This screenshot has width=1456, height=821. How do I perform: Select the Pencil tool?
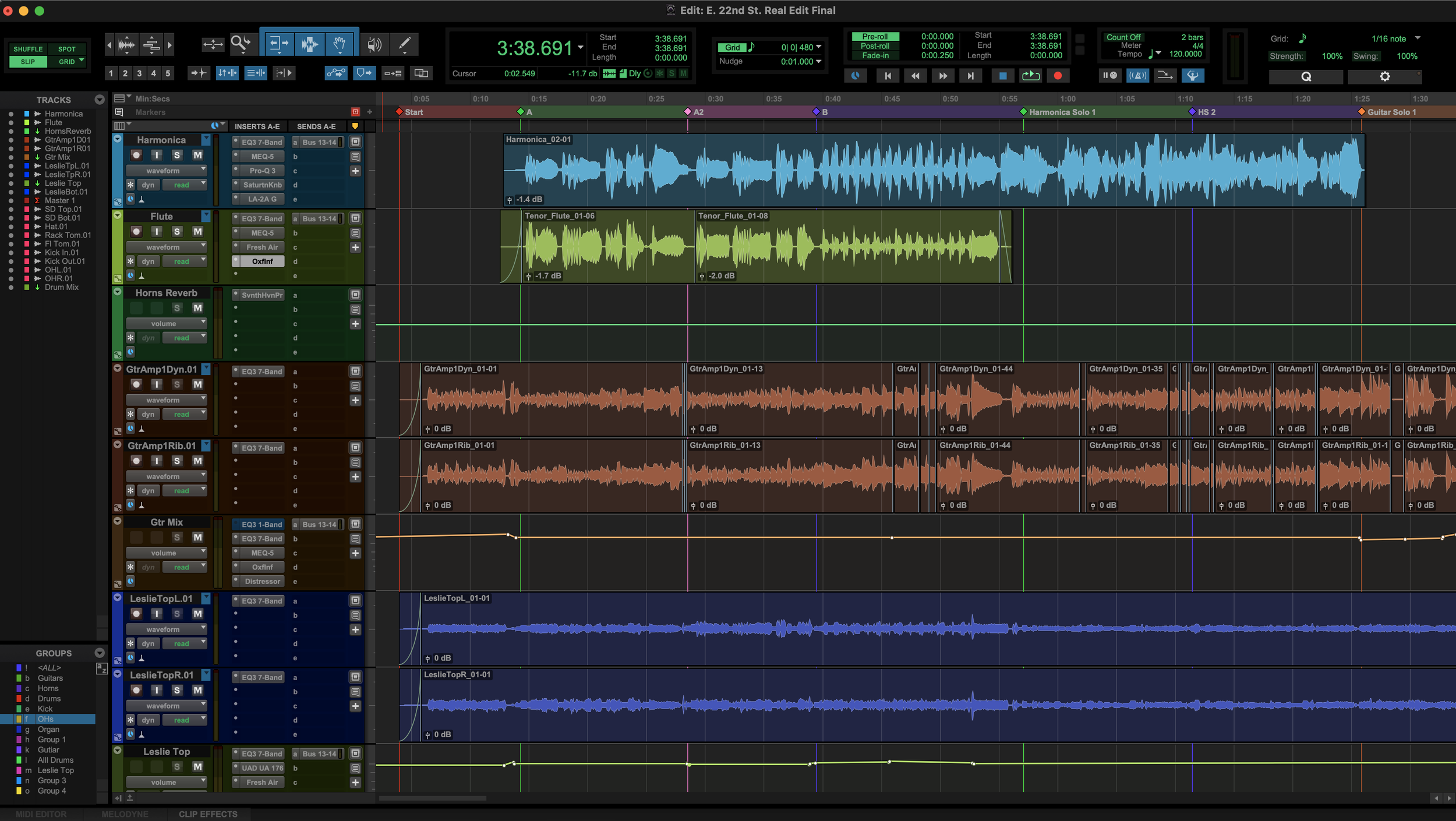404,44
